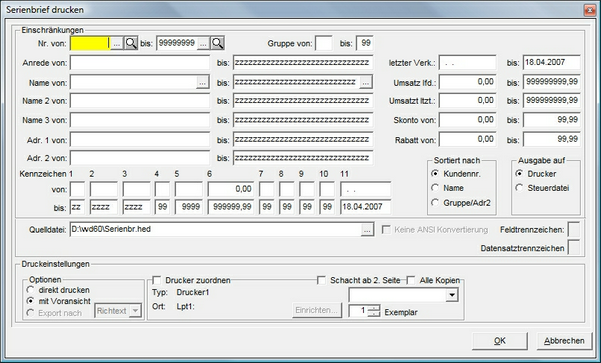Click the Name 3 von input field
The width and height of the screenshot is (601, 363).
pyautogui.click(x=140, y=120)
